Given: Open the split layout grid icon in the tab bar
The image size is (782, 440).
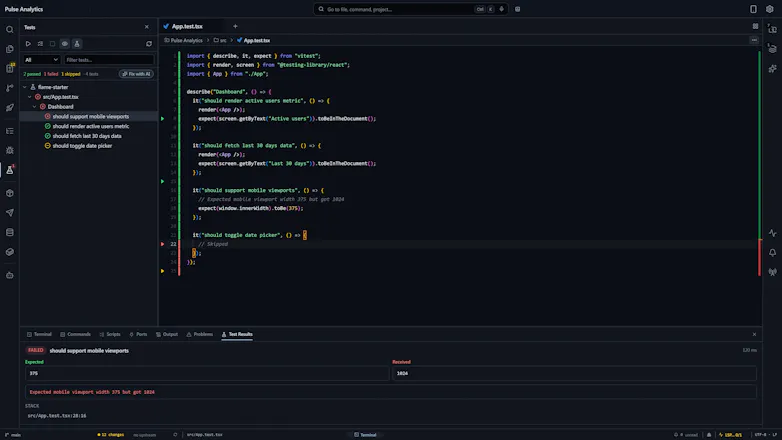Looking at the screenshot, I should pos(755,26).
